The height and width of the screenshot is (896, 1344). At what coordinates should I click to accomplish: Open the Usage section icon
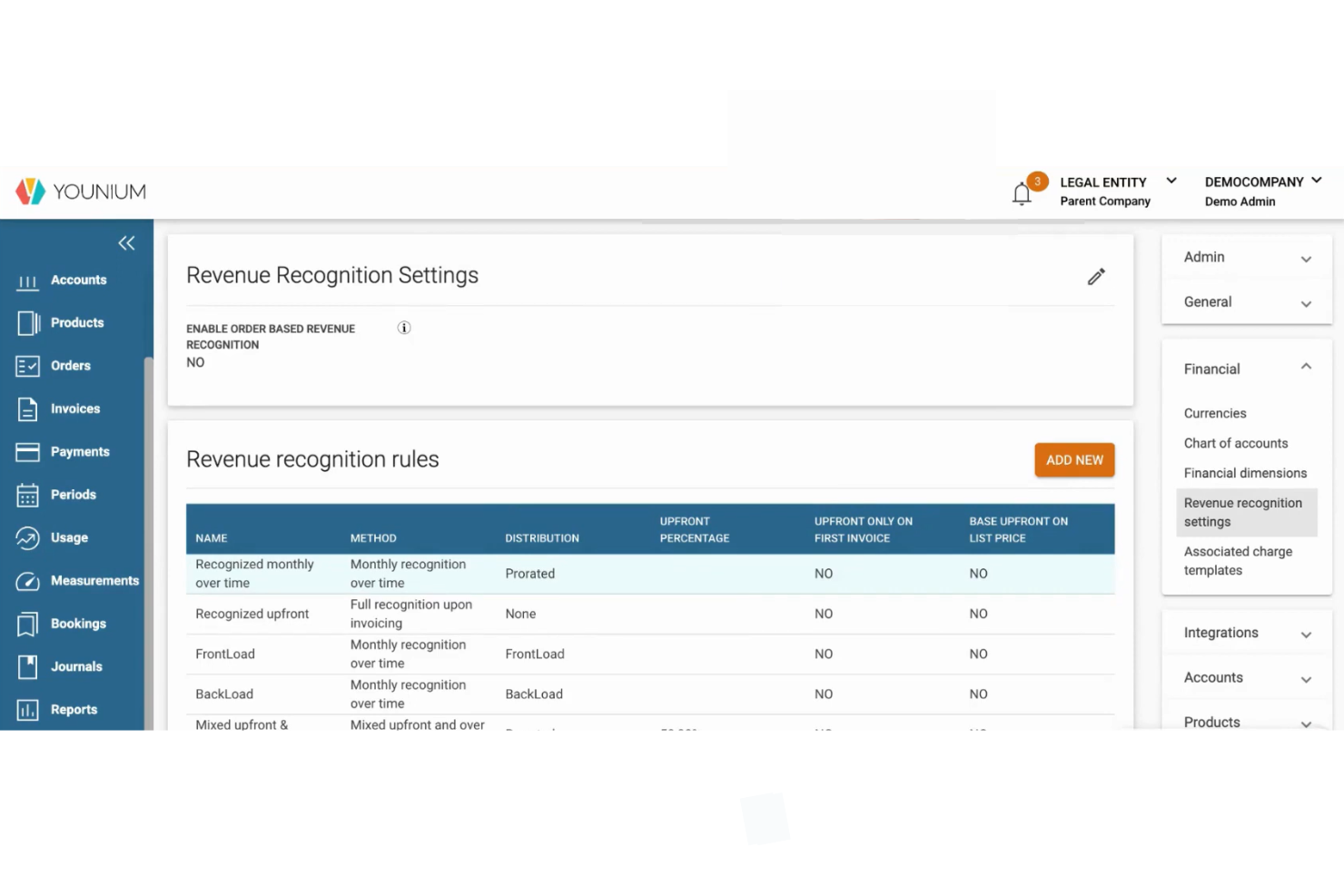26,537
